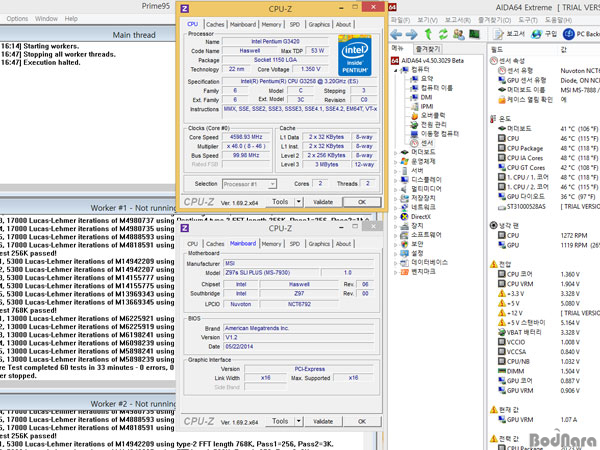
Task: Go forward with AIDA64 blue right arrow
Action: [411, 35]
